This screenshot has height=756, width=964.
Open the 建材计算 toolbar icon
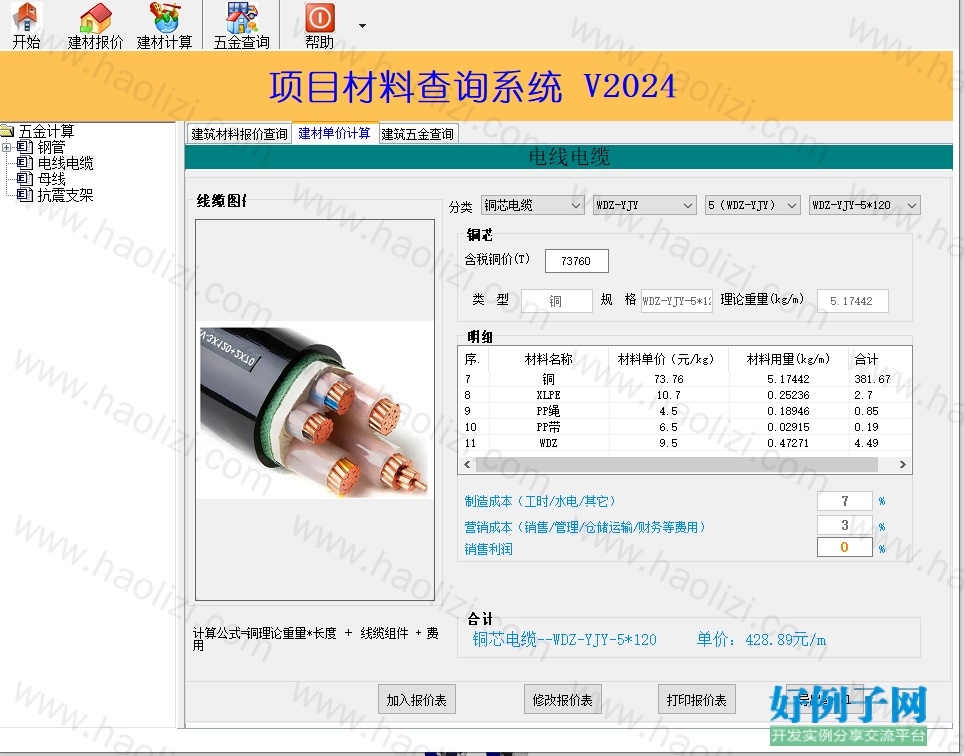pyautogui.click(x=165, y=25)
